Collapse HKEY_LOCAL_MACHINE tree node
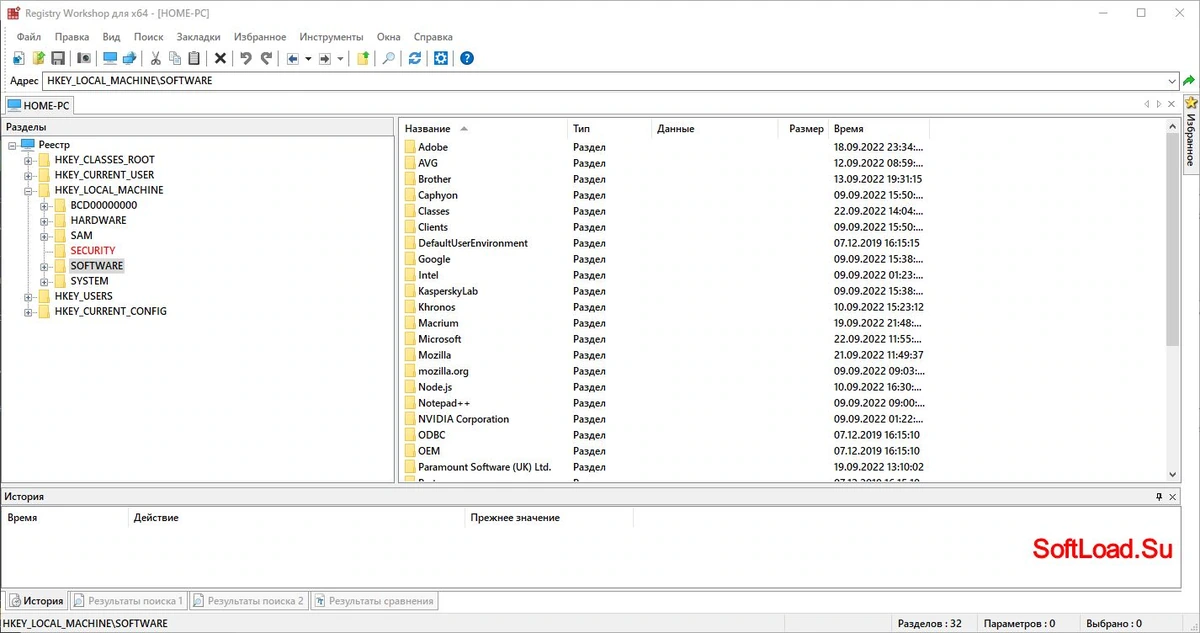 (x=28, y=190)
